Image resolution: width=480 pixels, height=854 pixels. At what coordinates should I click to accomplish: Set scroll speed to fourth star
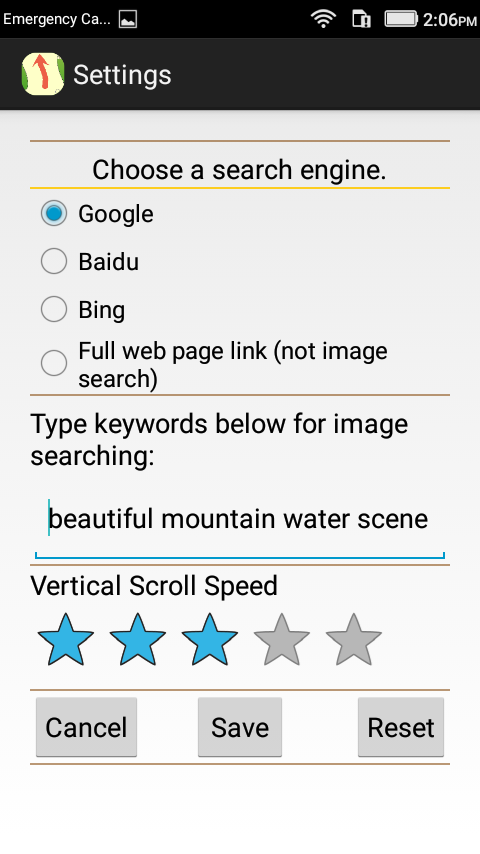(x=282, y=639)
